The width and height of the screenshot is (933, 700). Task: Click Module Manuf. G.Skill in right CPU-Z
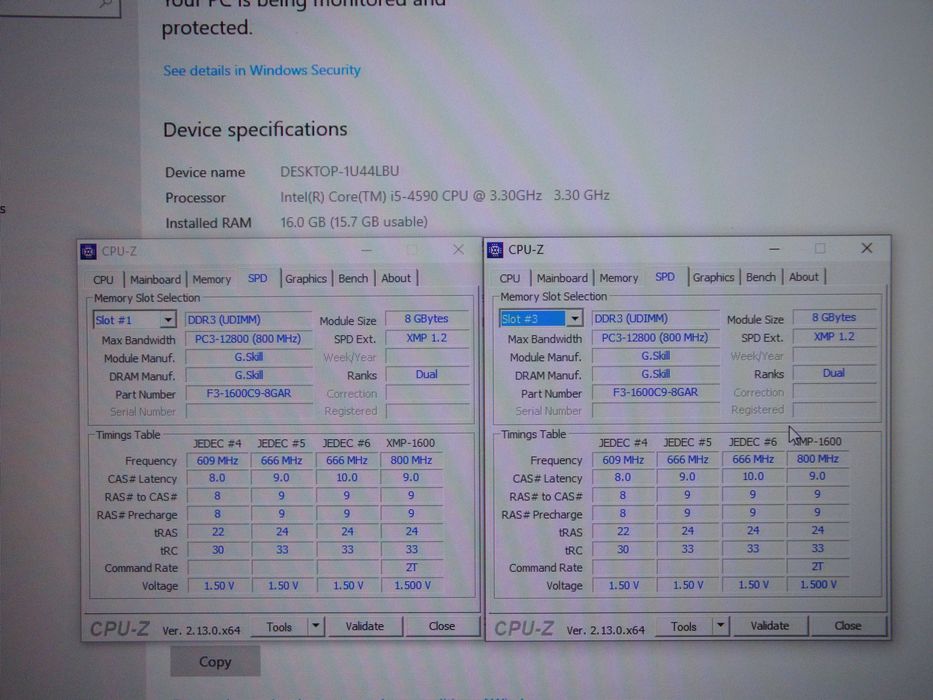(x=655, y=356)
